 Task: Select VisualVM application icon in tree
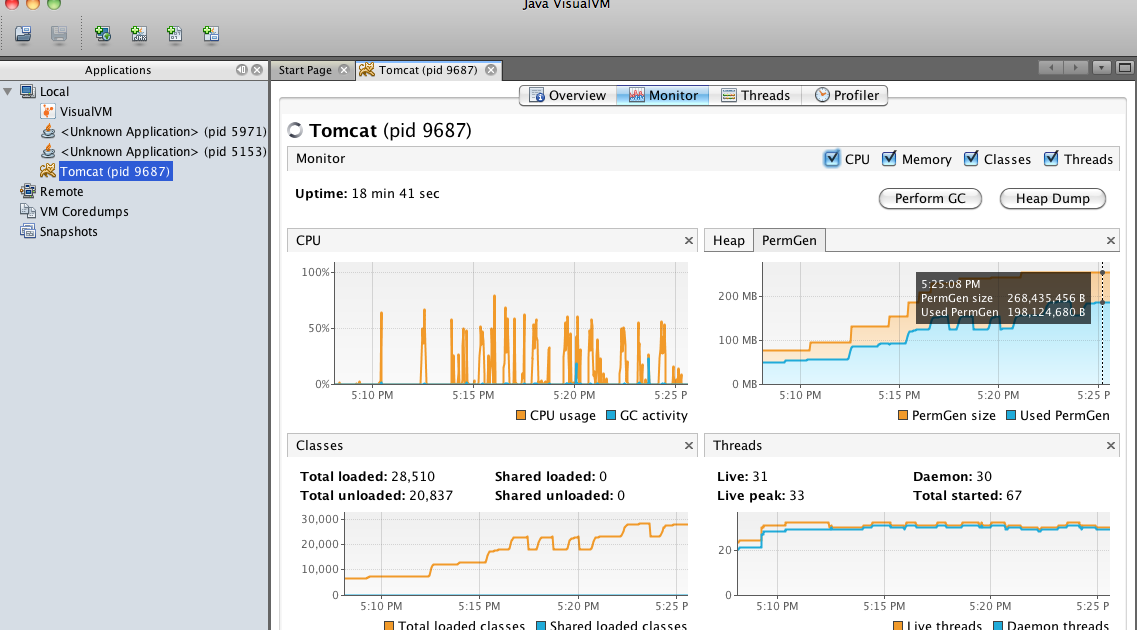(x=48, y=111)
